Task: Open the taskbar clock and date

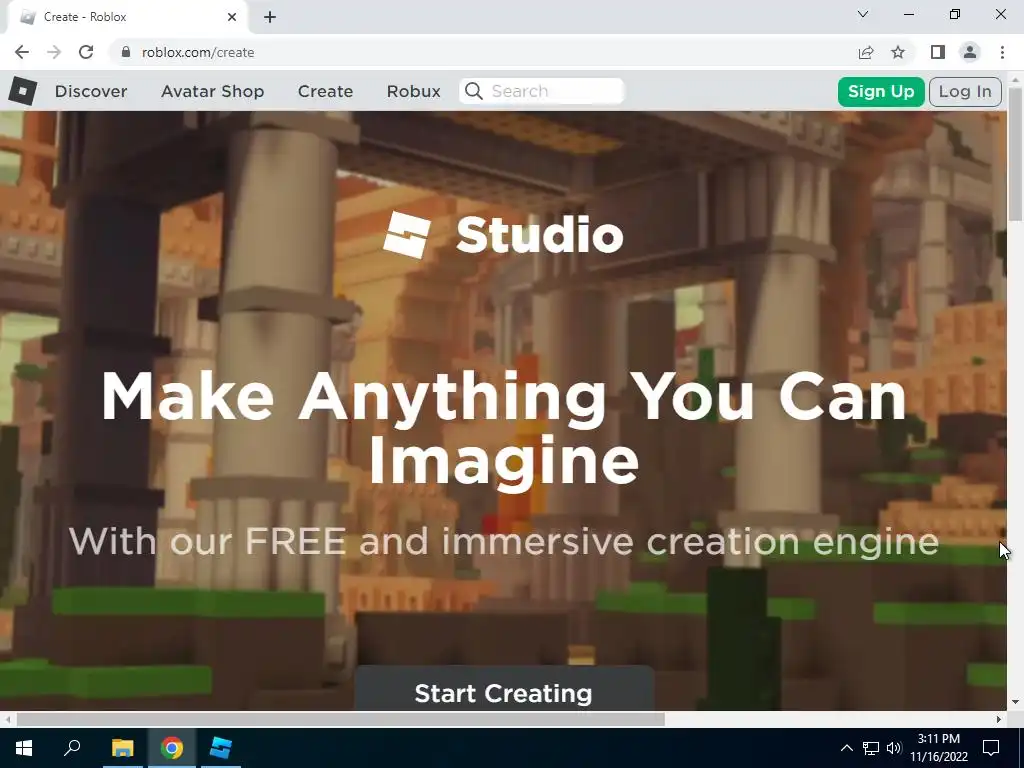Action: pos(938,748)
